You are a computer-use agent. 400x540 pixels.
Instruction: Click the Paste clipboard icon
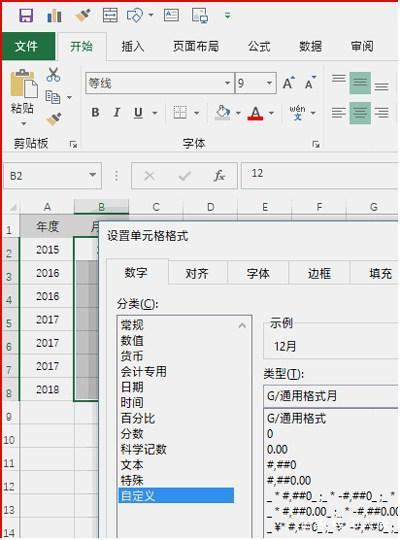(23, 84)
